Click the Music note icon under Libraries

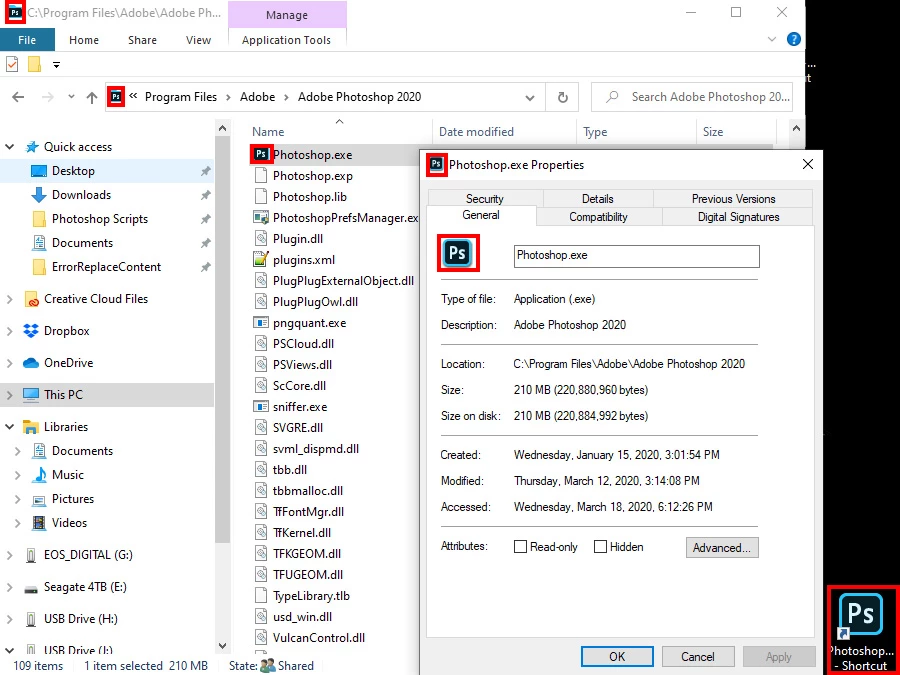coord(39,475)
